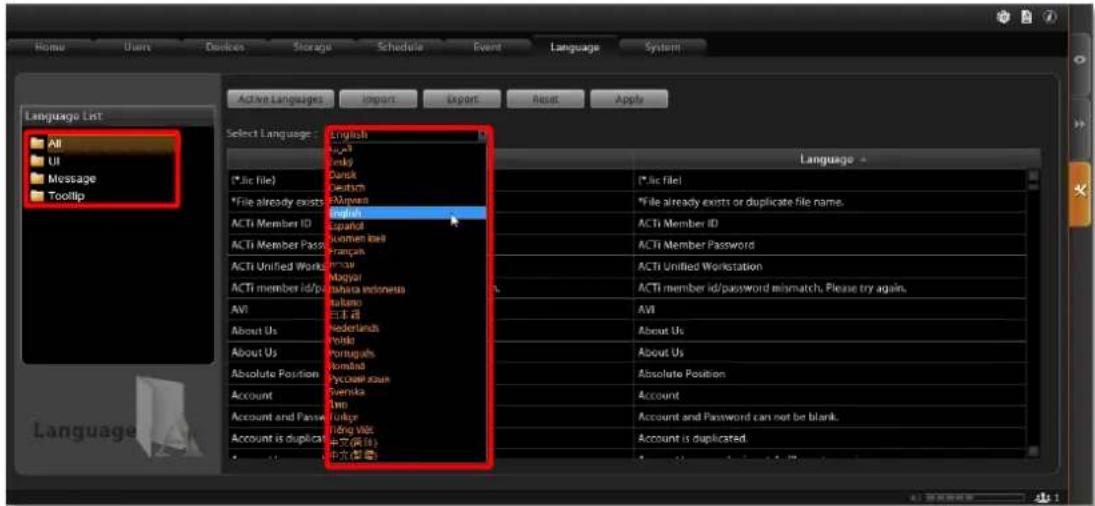Choose Türkçe from the language dropdown
Viewport: 1095px width, 506px height.
click(408, 417)
